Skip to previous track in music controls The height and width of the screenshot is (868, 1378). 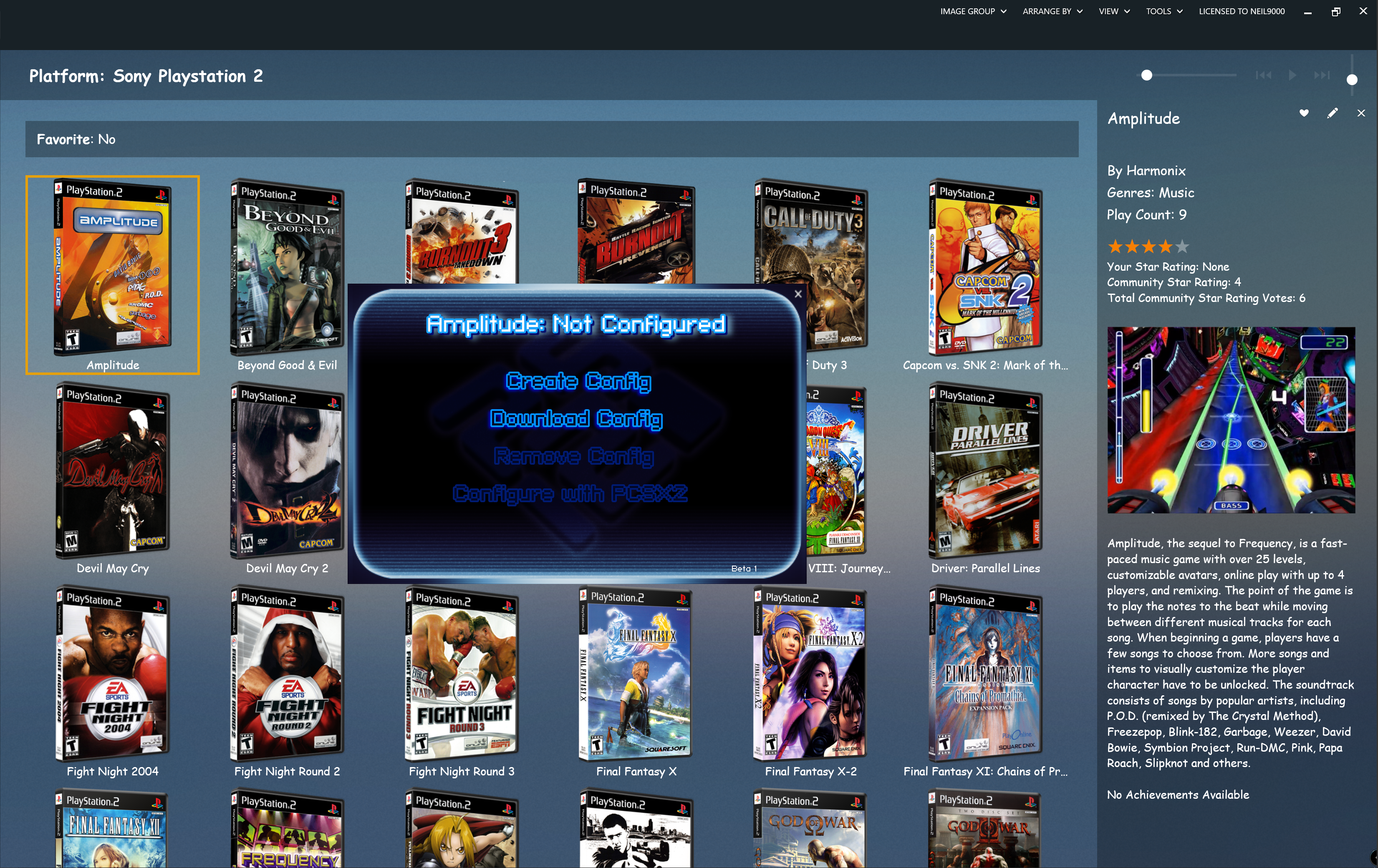(x=1264, y=75)
